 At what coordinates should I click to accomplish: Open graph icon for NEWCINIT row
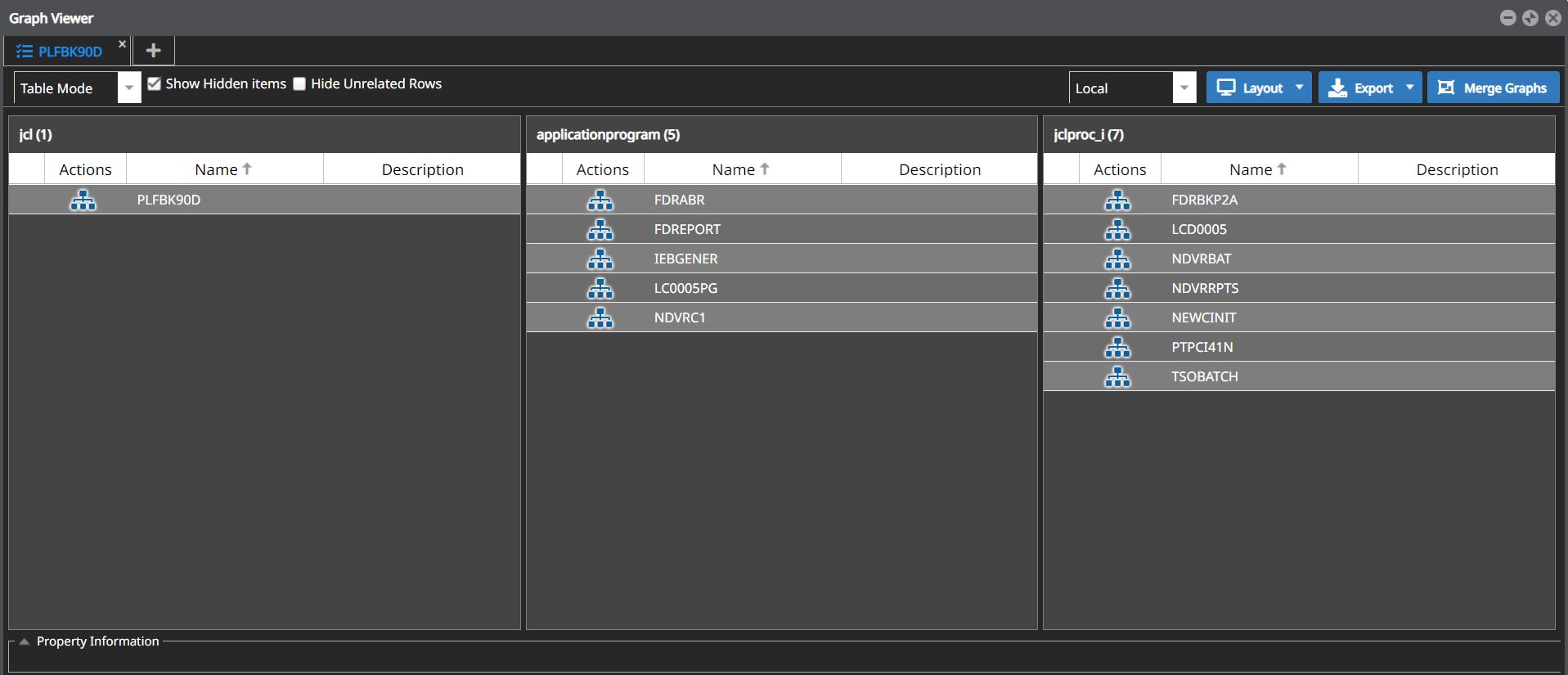(1117, 317)
